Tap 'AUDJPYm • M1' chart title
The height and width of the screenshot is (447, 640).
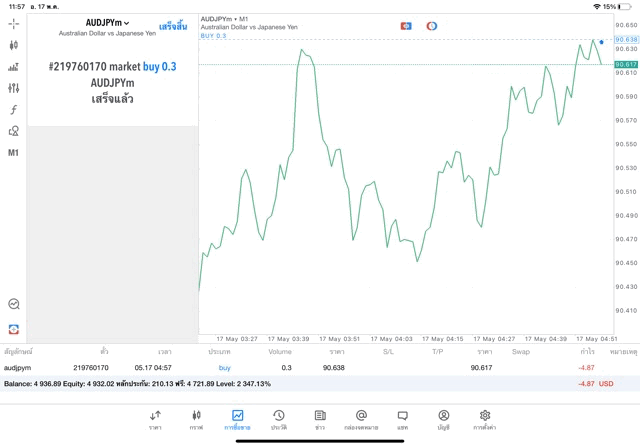click(x=224, y=19)
